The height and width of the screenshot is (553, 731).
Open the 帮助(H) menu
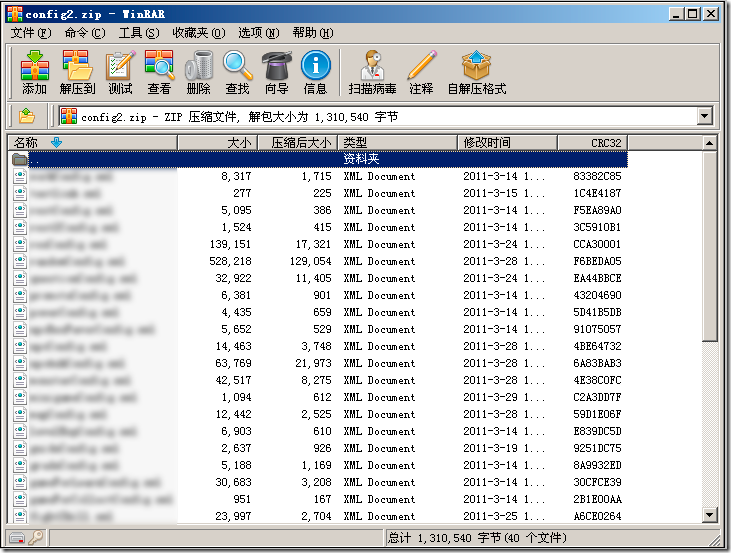point(313,33)
